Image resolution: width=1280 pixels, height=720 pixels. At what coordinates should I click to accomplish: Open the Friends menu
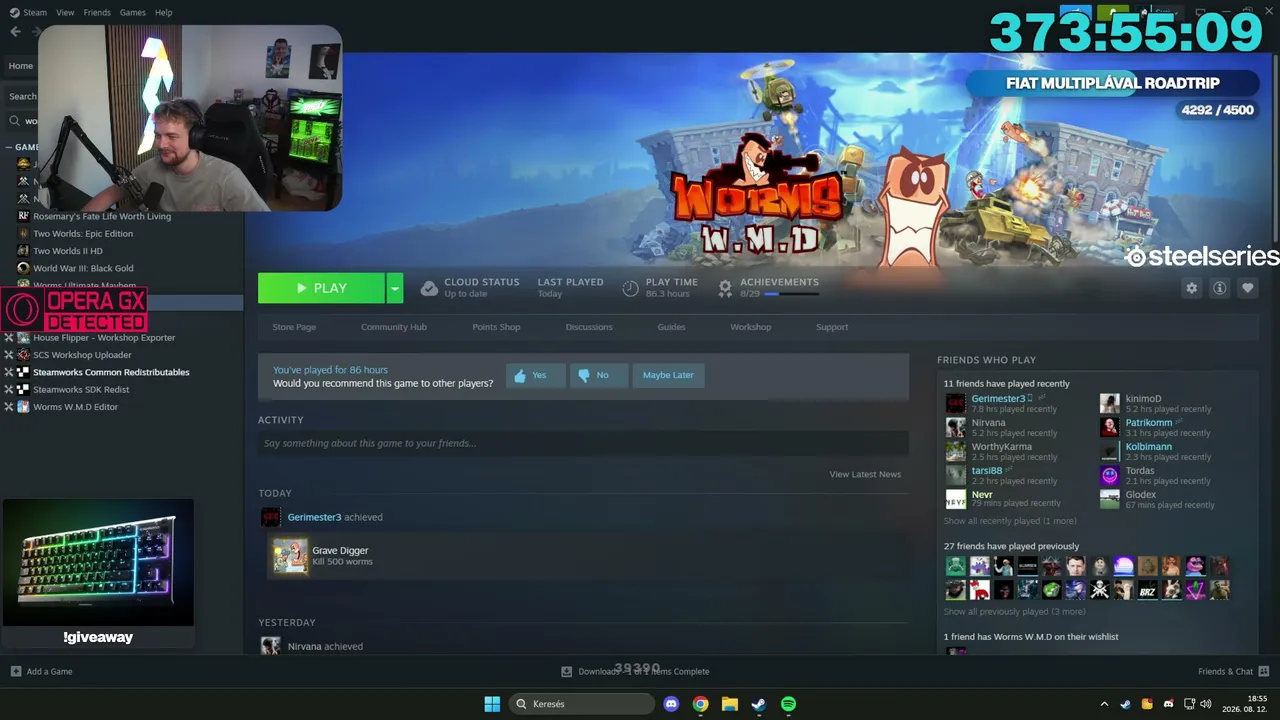click(x=97, y=12)
